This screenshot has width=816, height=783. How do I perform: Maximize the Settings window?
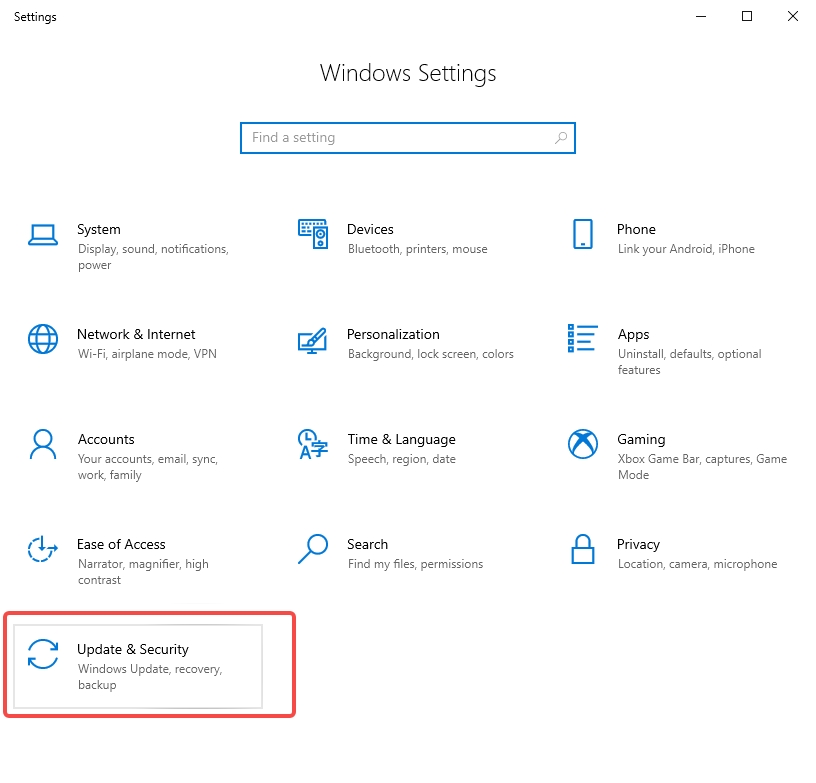pyautogui.click(x=747, y=17)
